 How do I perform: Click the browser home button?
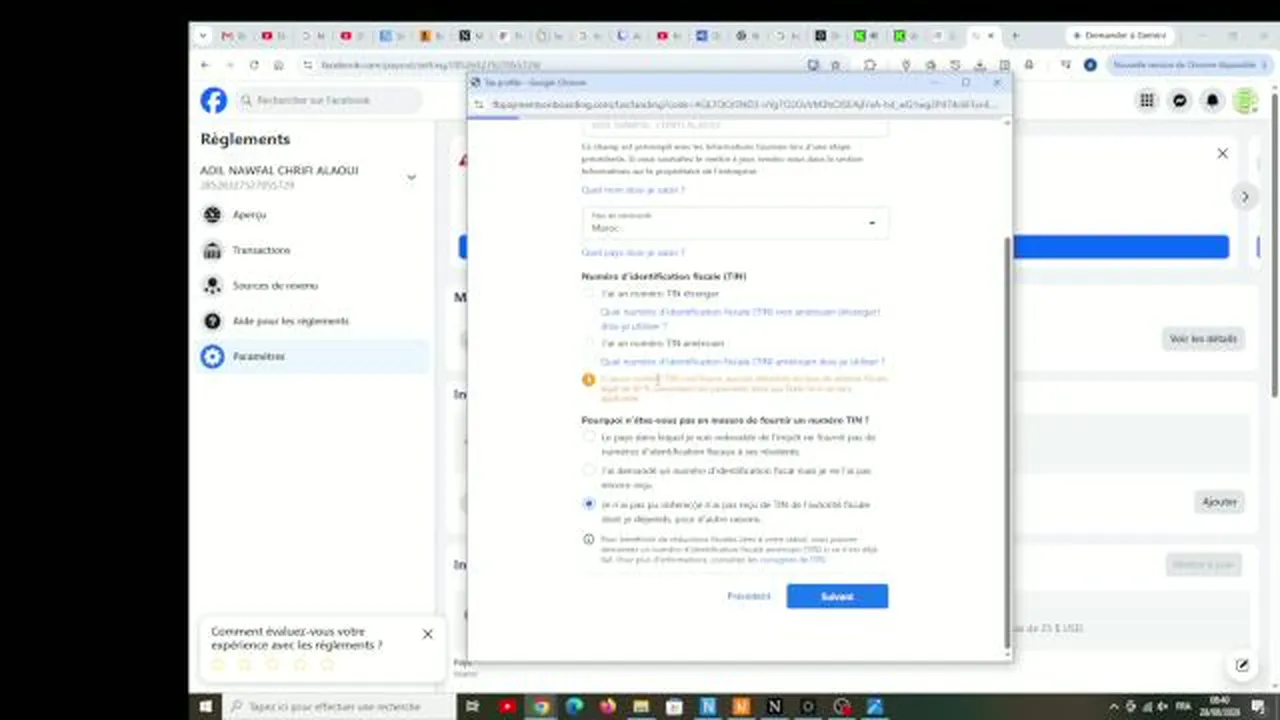278,65
